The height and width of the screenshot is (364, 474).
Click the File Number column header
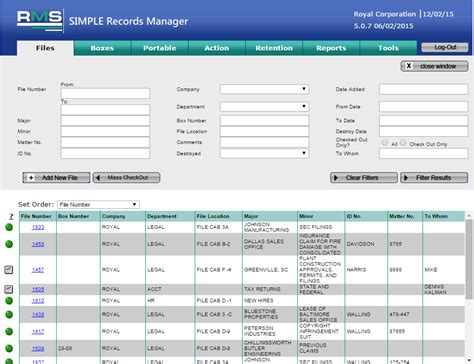[x=38, y=216]
